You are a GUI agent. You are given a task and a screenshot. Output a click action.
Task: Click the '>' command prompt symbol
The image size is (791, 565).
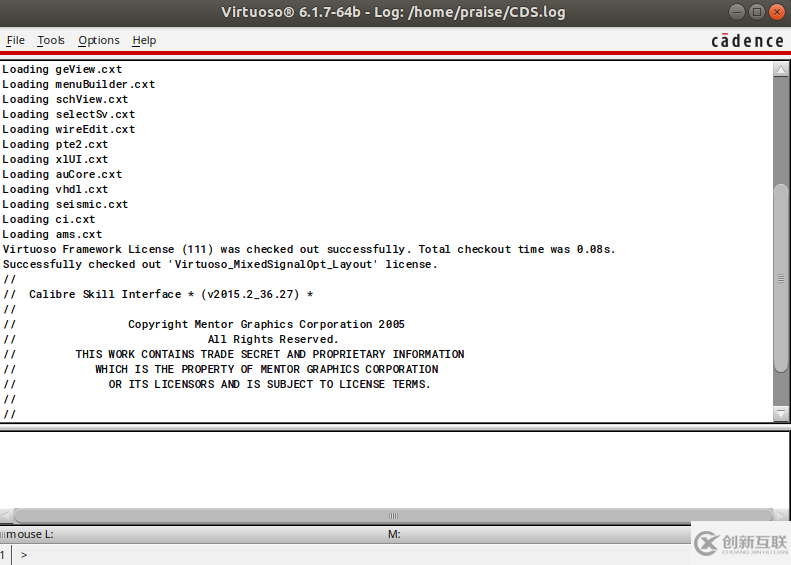[x=24, y=555]
